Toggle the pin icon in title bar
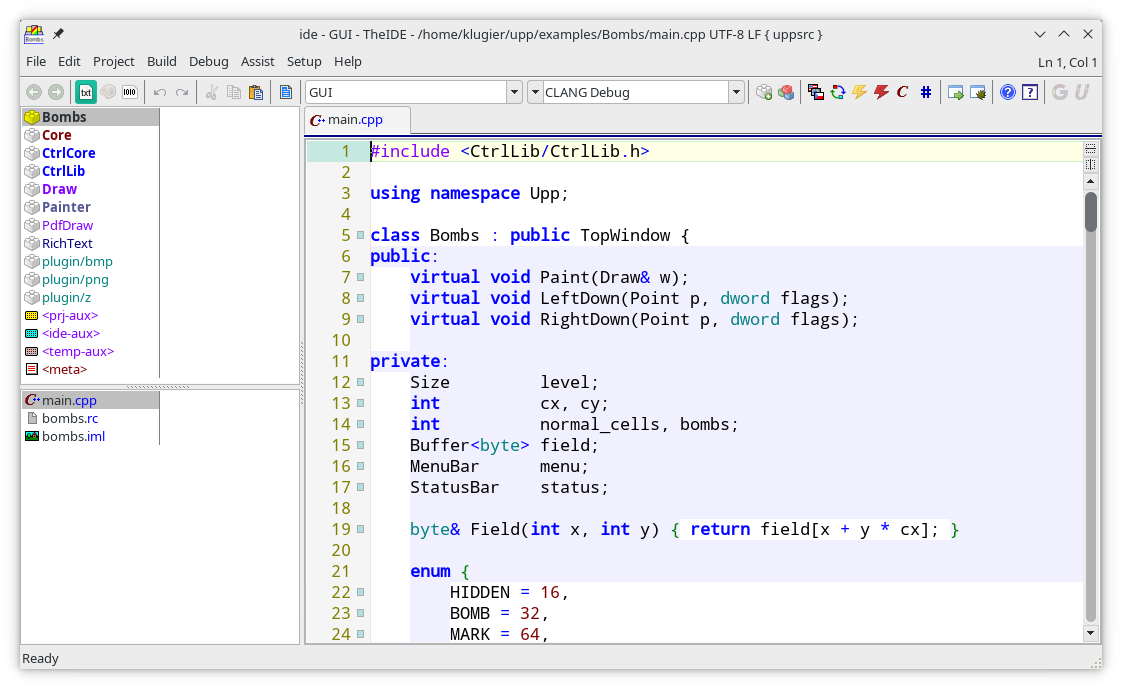 point(58,34)
